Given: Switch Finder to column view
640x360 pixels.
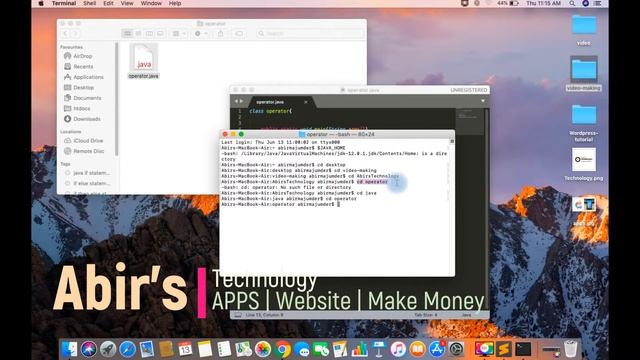Looking at the screenshot, I should pyautogui.click(x=149, y=33).
